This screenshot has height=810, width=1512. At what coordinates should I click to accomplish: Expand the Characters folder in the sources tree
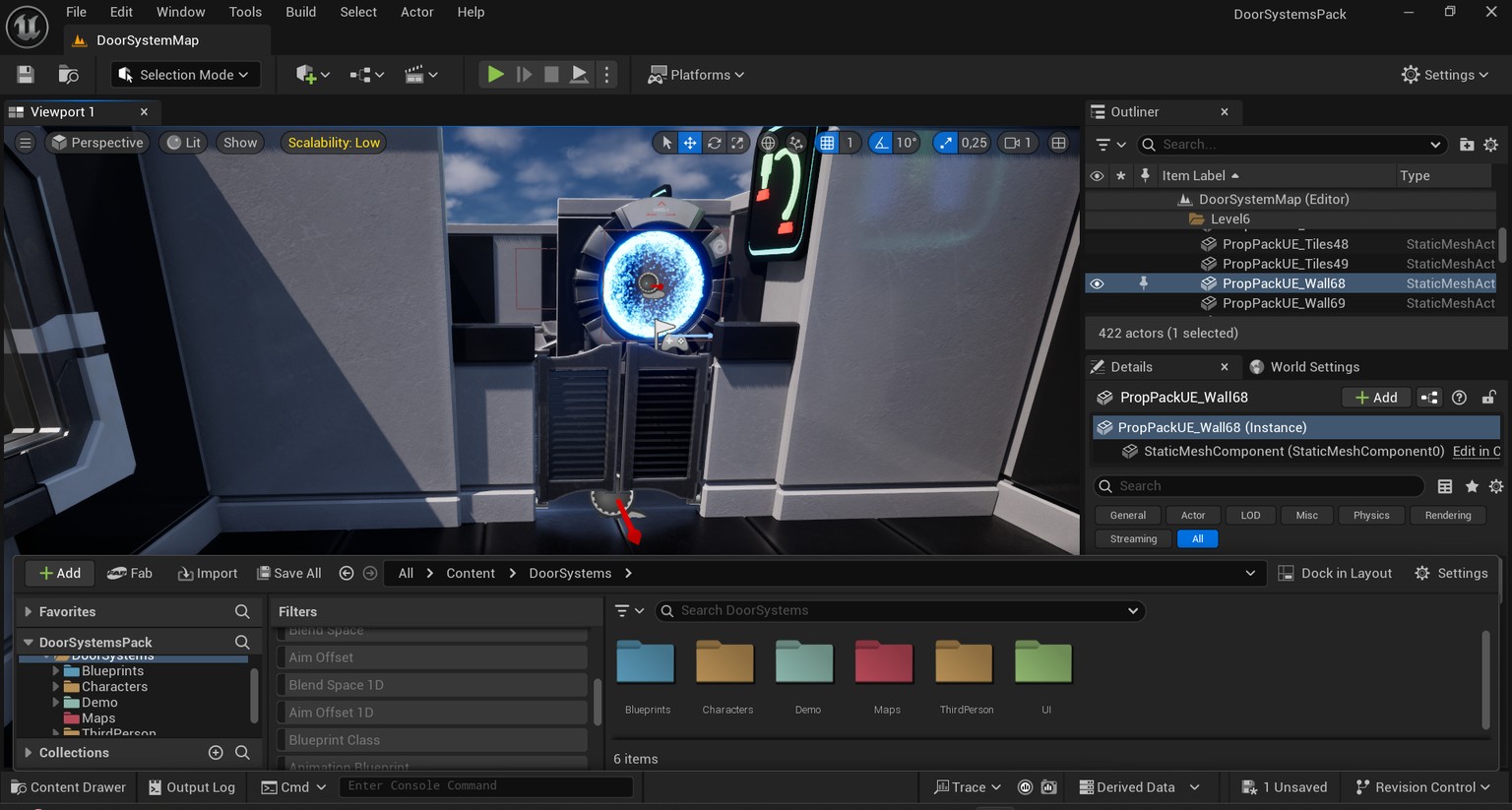pos(56,687)
